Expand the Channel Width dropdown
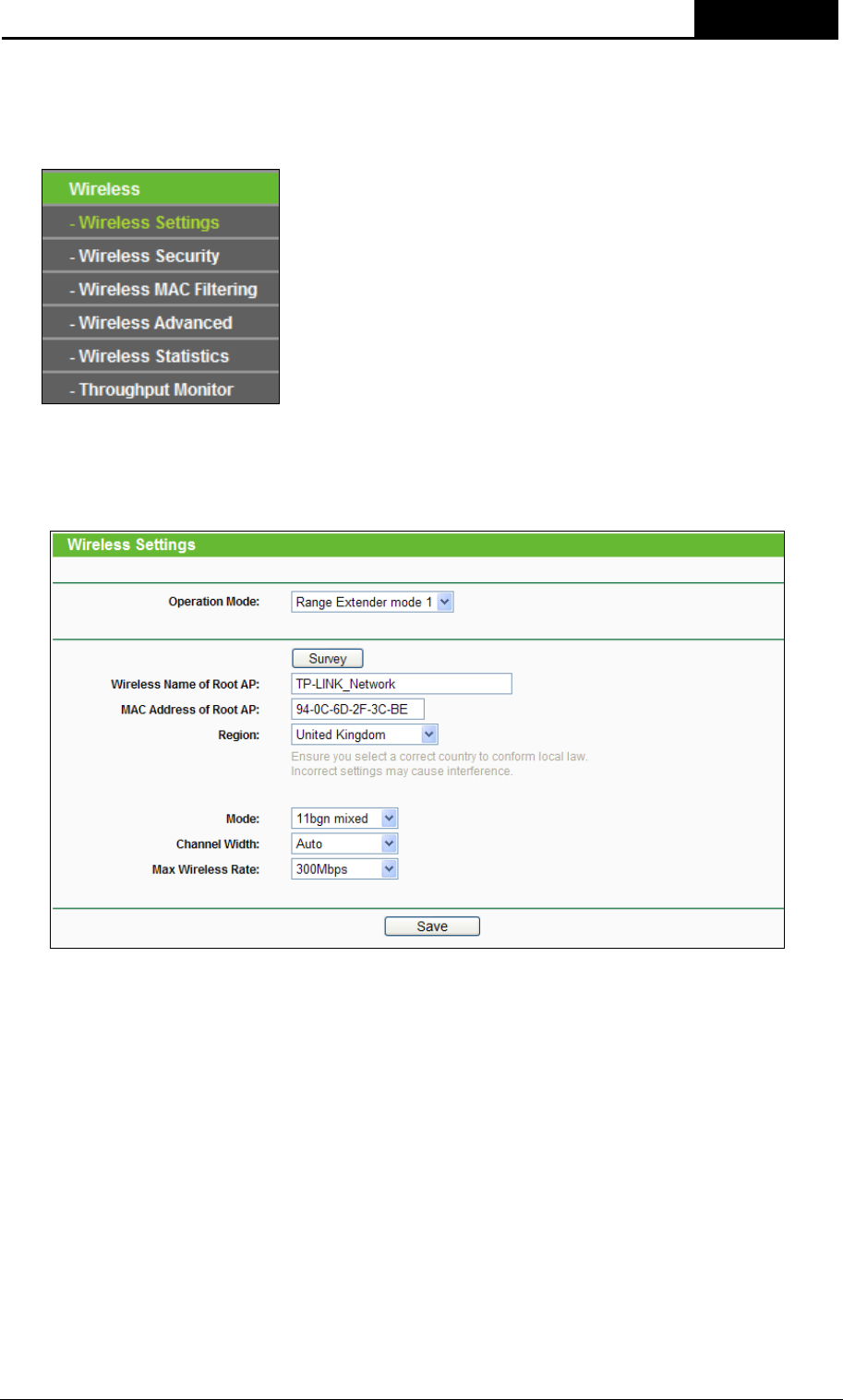Screen dimensions: 843x1400 coord(344,844)
